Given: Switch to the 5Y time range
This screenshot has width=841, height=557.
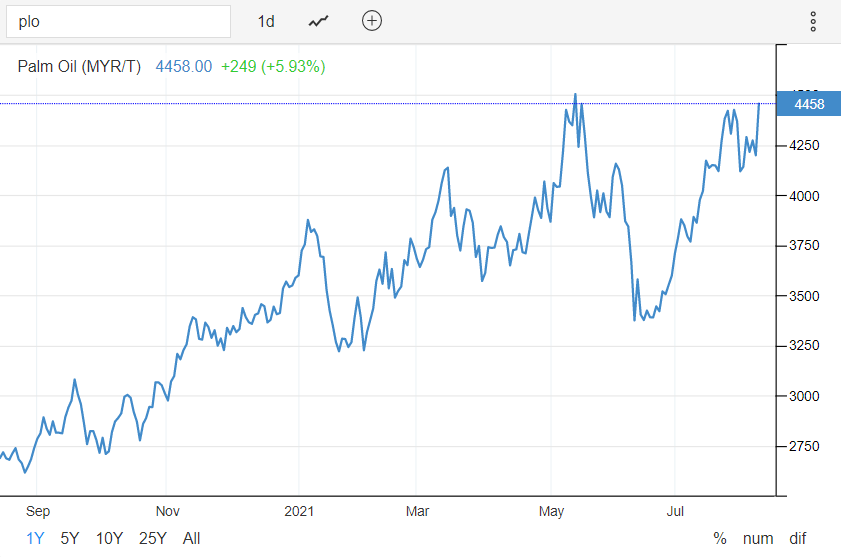Looking at the screenshot, I should pyautogui.click(x=70, y=538).
